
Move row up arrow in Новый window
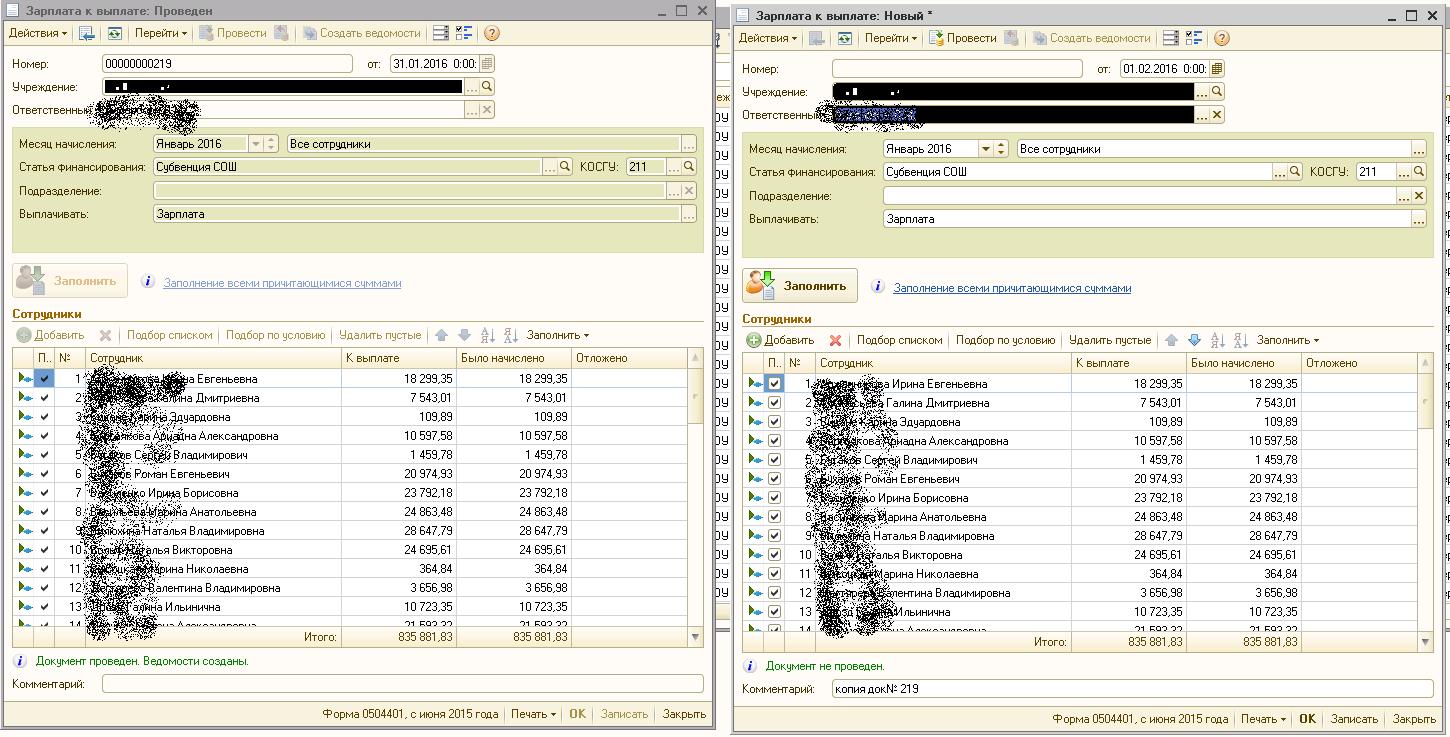1171,340
